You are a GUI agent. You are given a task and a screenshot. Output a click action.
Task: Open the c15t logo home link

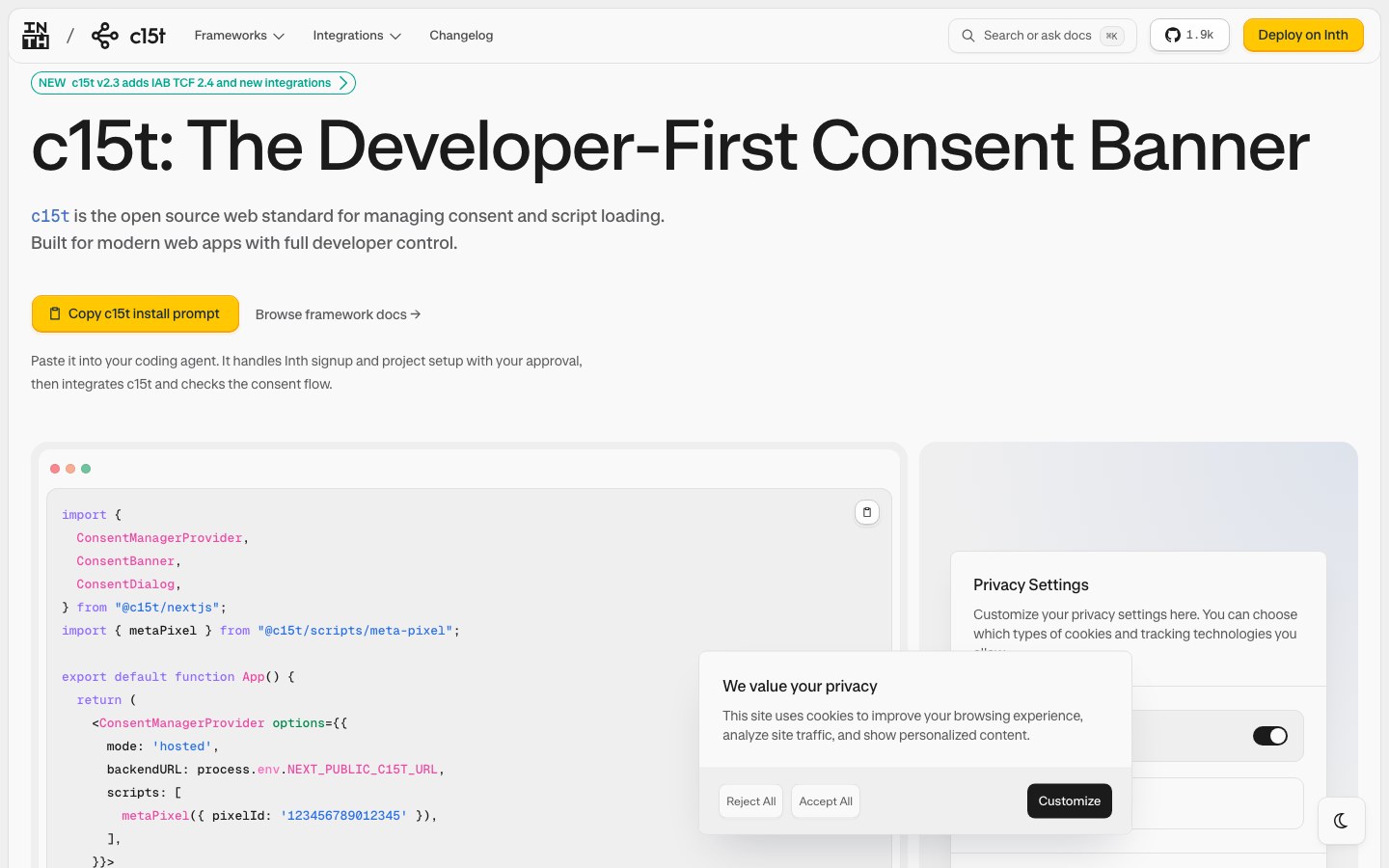point(128,36)
